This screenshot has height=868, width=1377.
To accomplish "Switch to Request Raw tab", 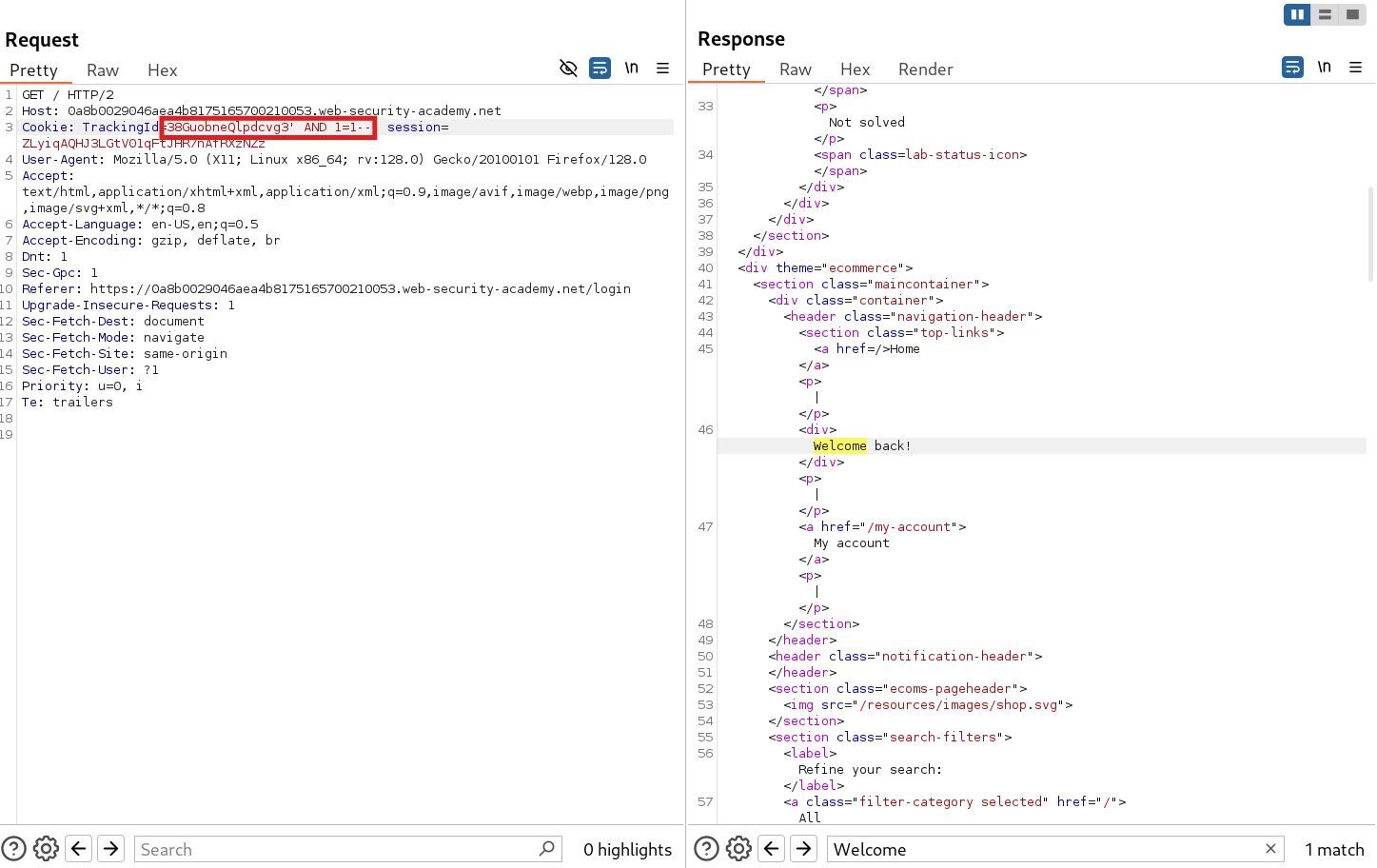I will point(103,70).
